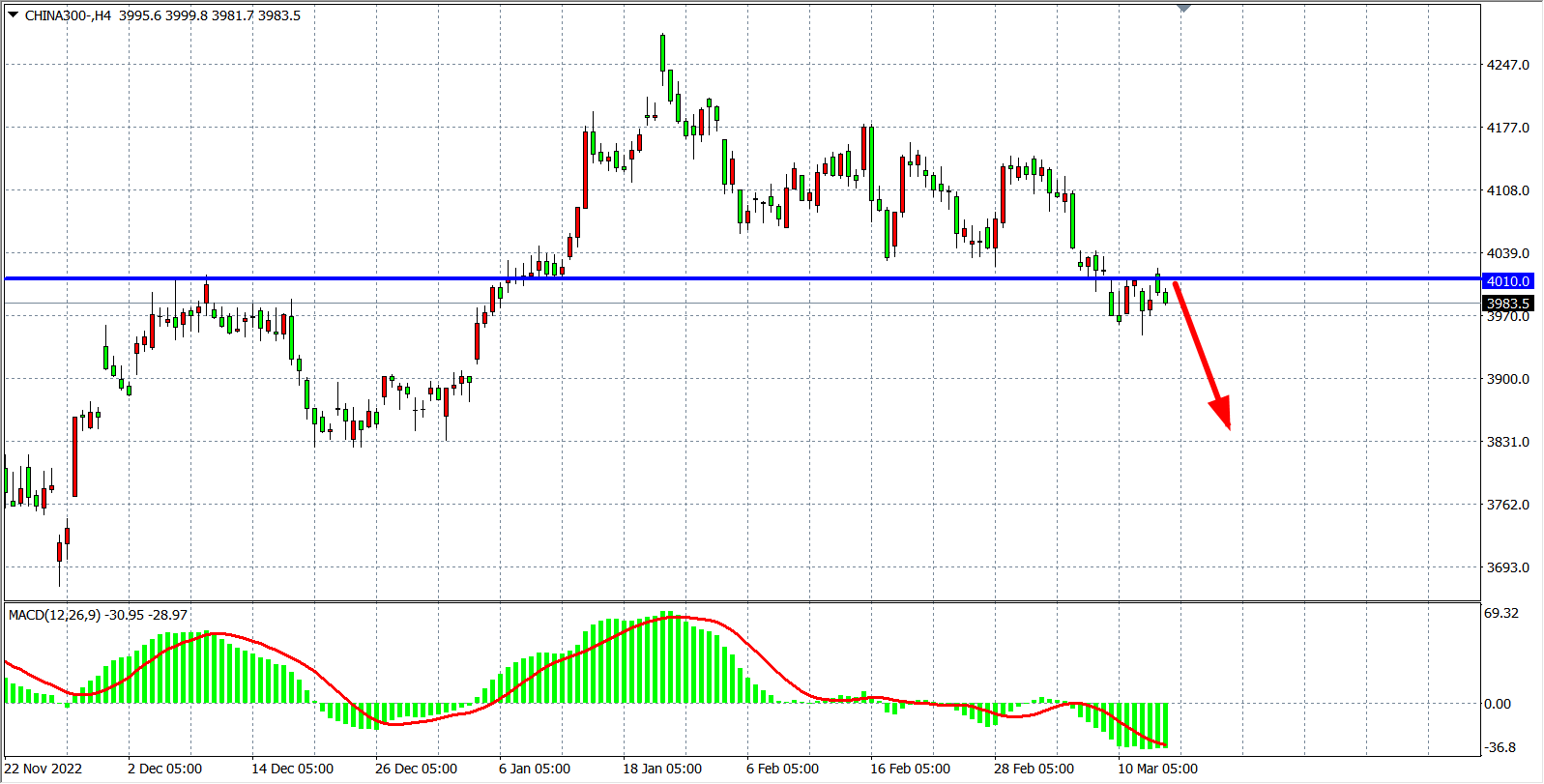
Task: Click the blue 4010.0 price label
Action: 1507,281
